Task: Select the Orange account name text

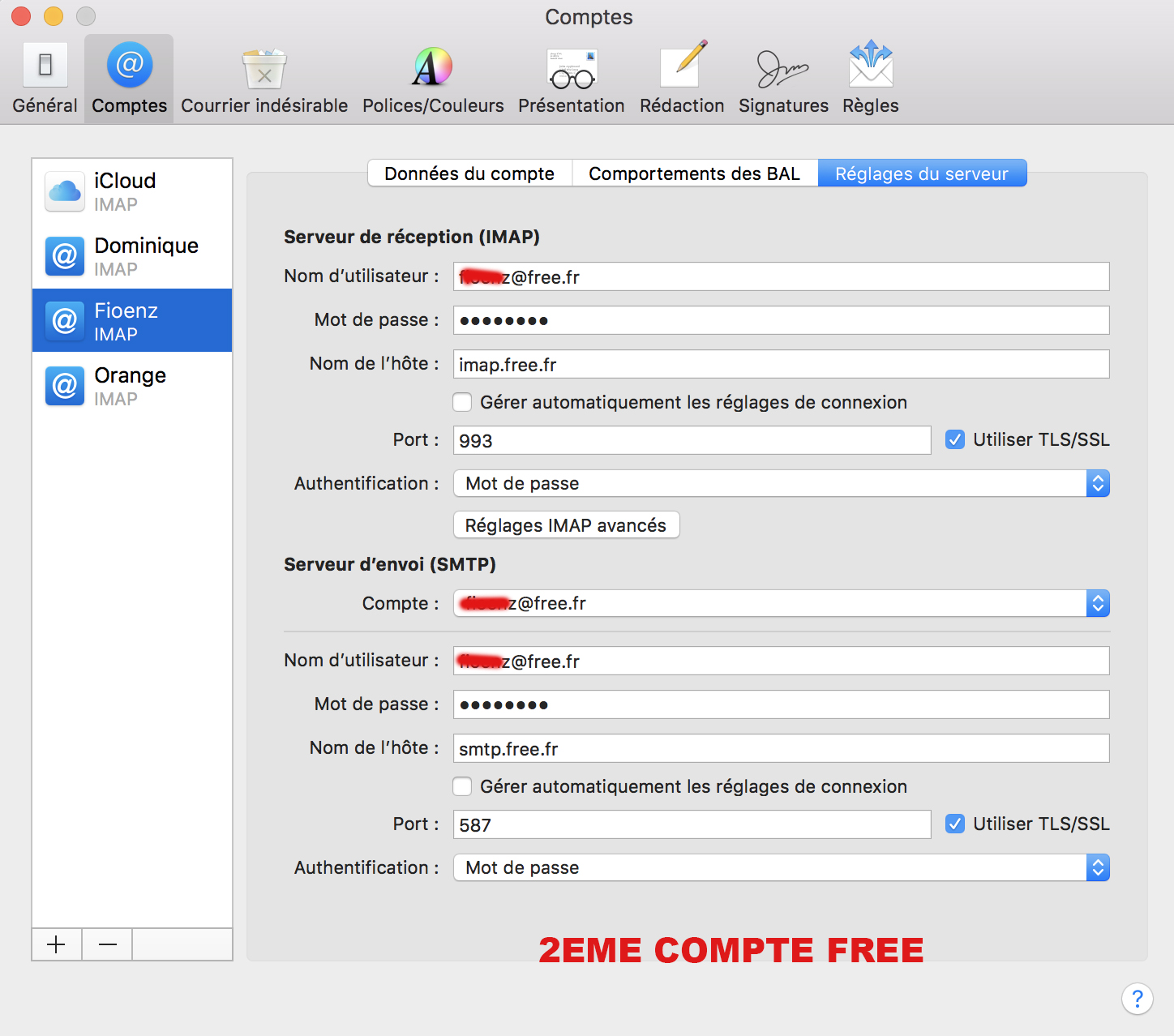Action: tap(130, 375)
